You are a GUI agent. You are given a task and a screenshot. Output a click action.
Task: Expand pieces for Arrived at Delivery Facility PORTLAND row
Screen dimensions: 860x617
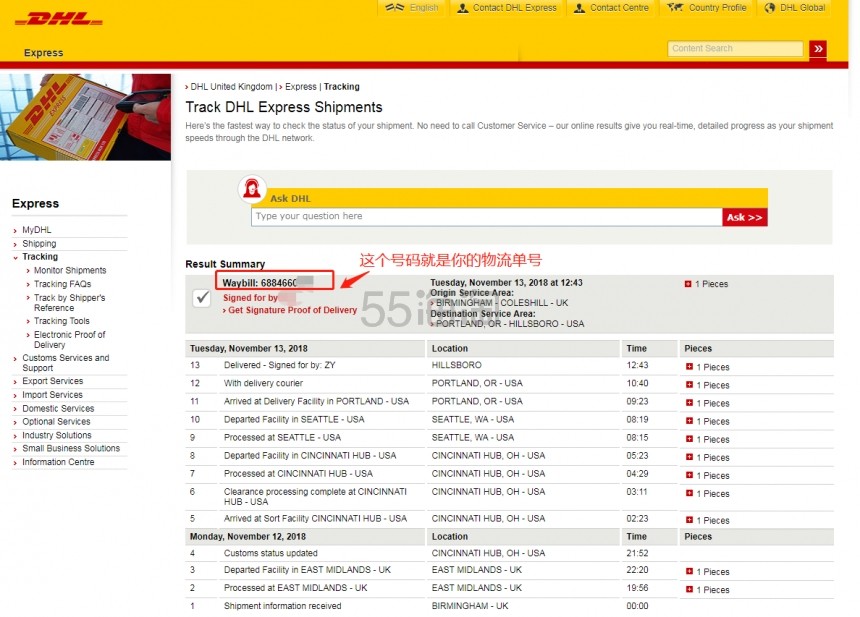tap(689, 403)
